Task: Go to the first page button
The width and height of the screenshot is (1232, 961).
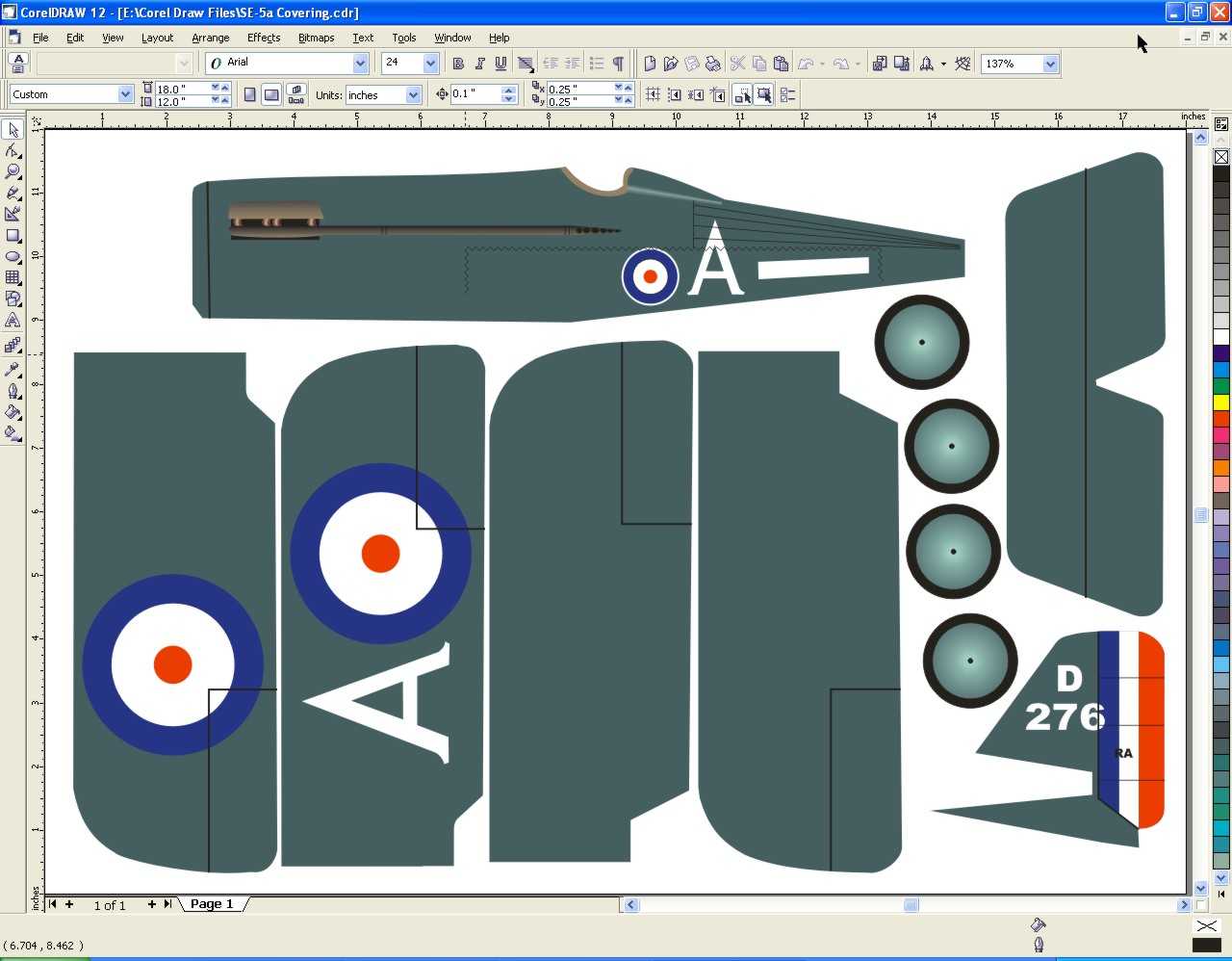Action: pos(53,904)
